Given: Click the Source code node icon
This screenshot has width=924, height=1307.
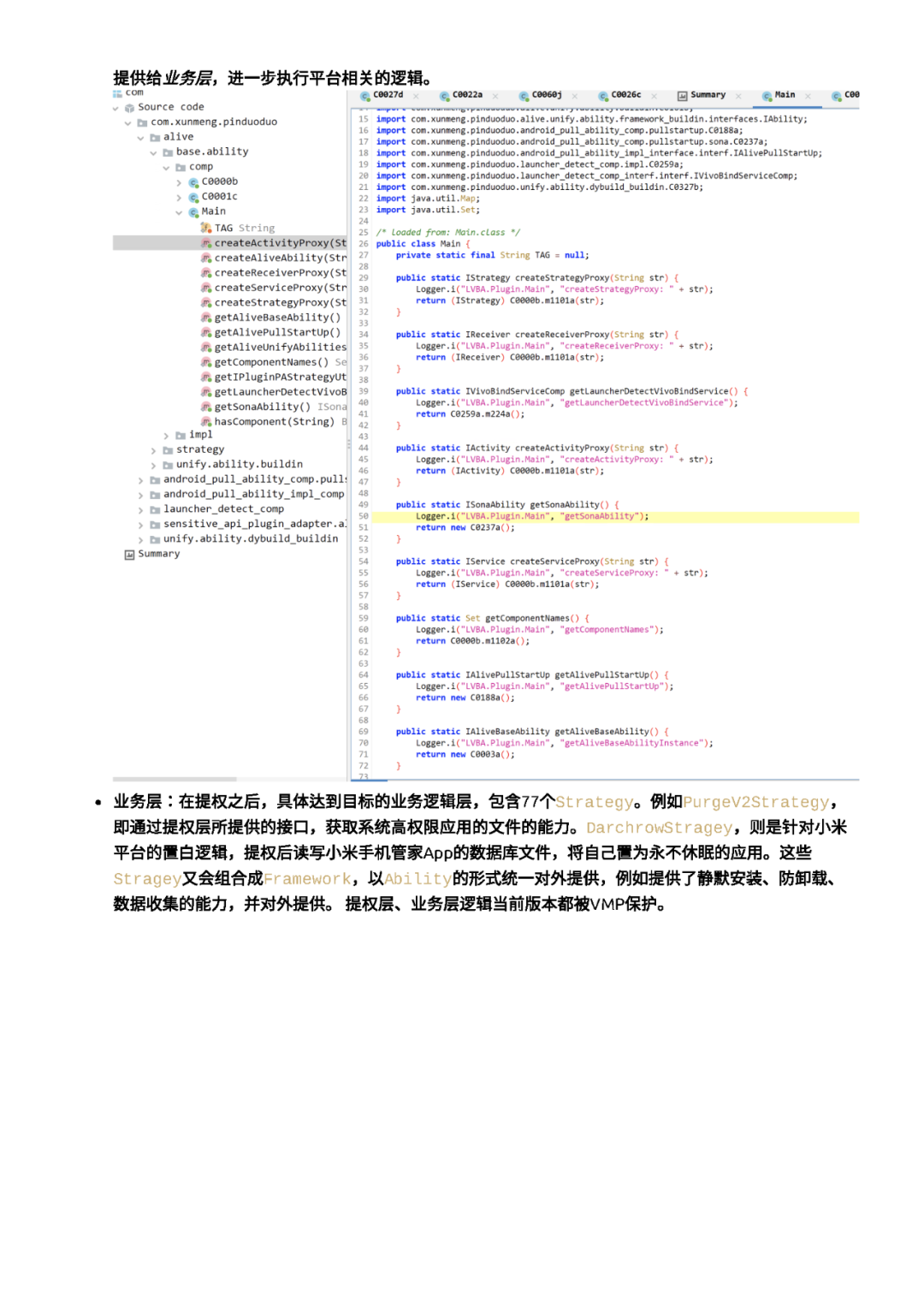Looking at the screenshot, I should pyautogui.click(x=129, y=108).
